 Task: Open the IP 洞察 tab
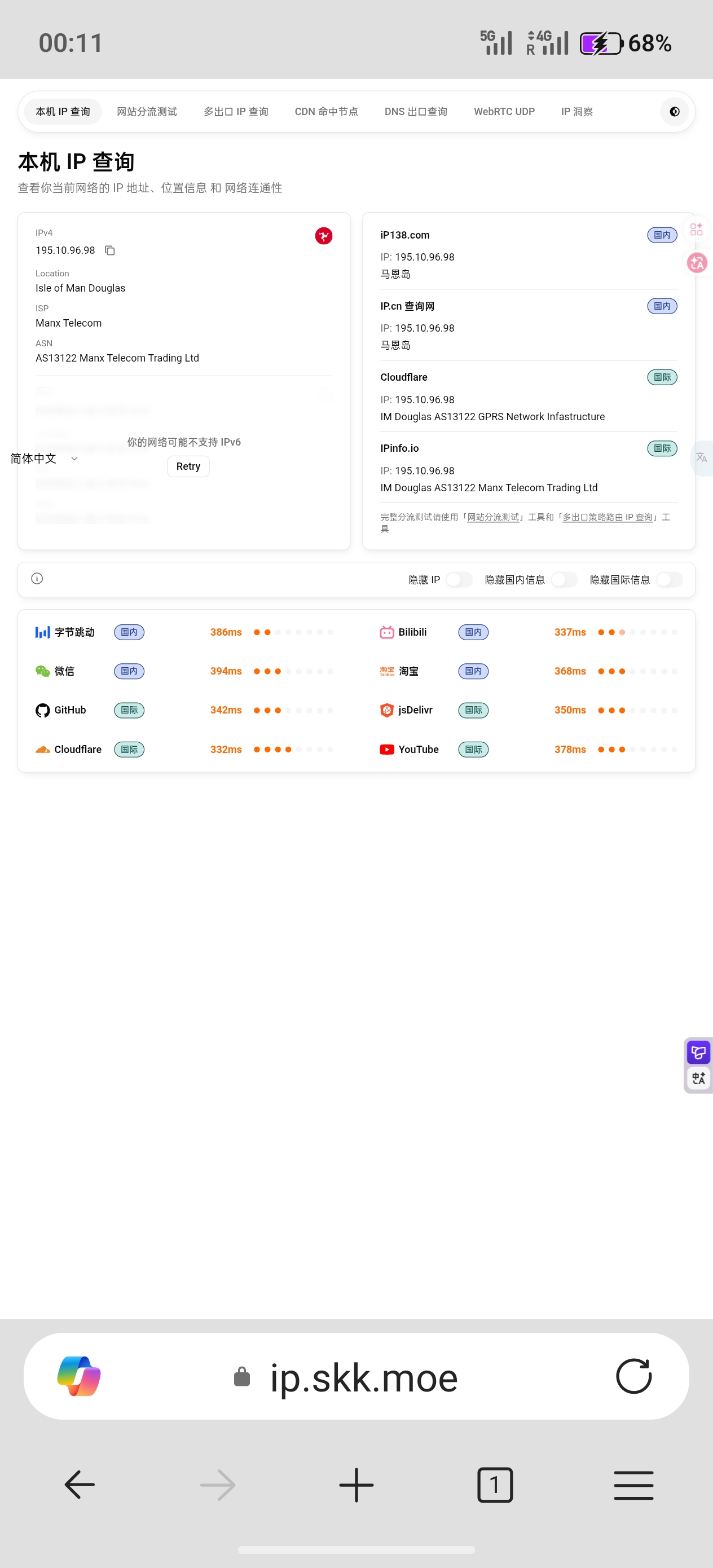tap(576, 111)
